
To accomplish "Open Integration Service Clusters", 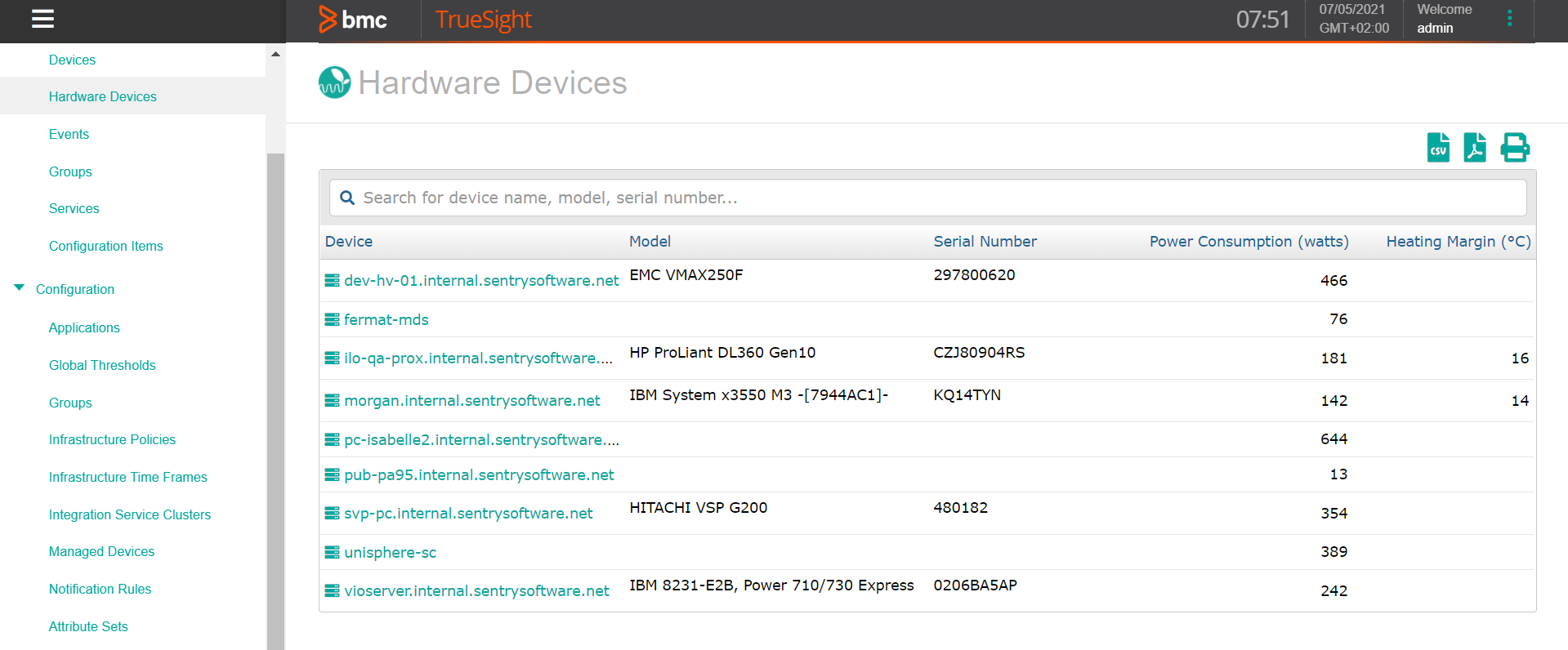I will pos(130,514).
